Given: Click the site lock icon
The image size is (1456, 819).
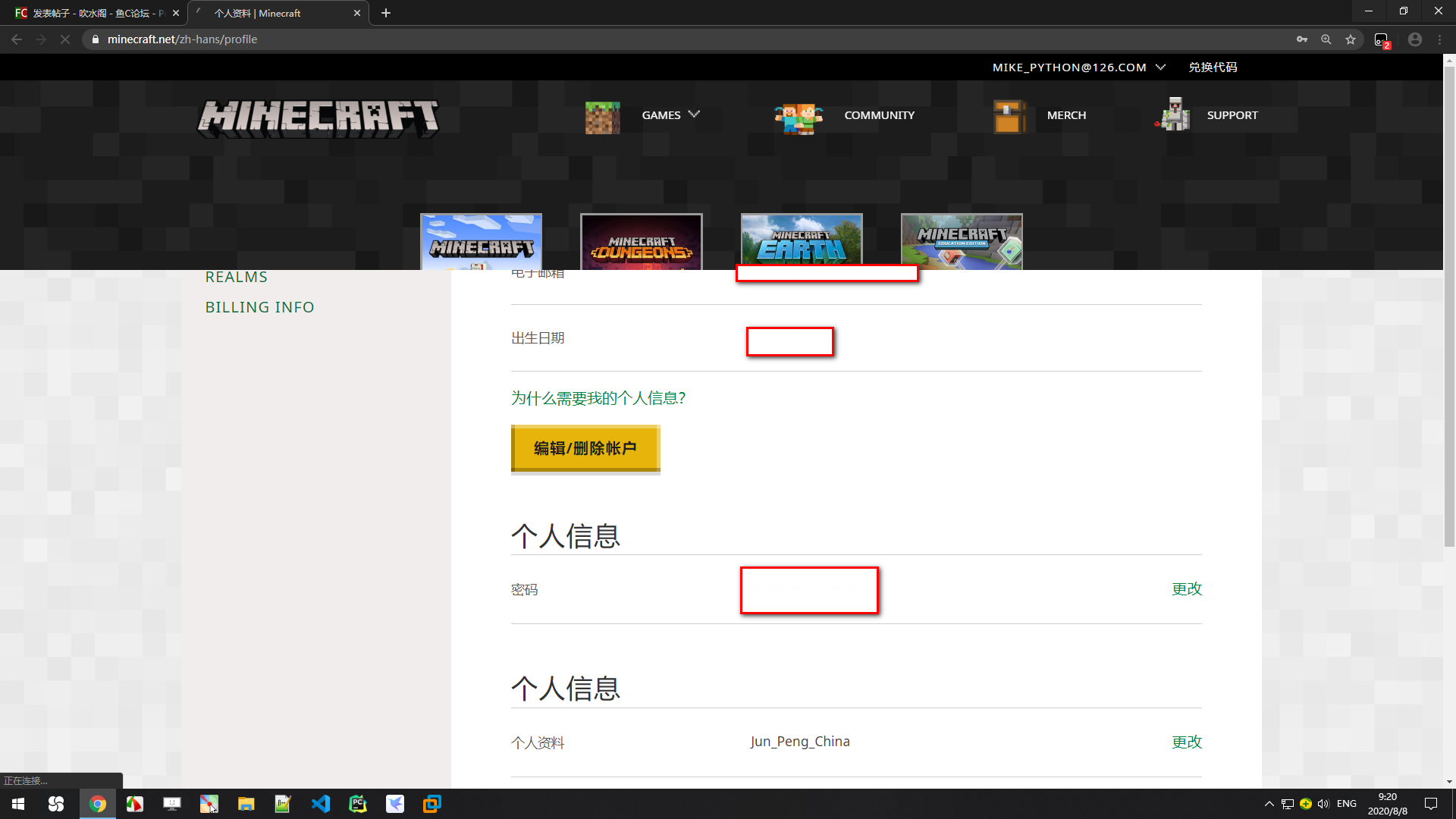Looking at the screenshot, I should coord(95,39).
